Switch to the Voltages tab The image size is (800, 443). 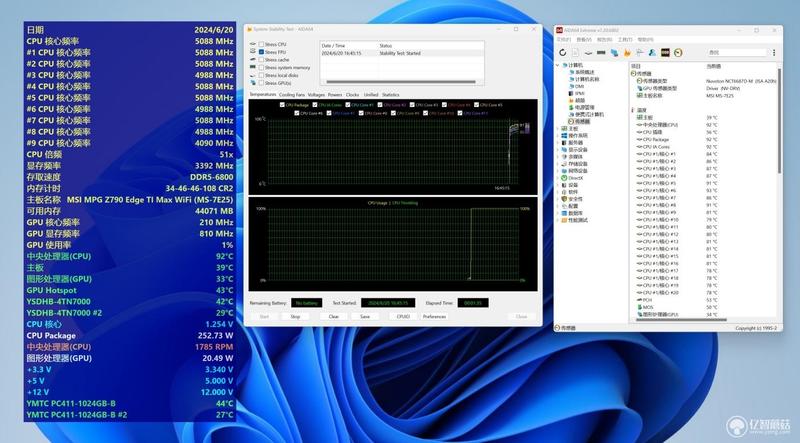[316, 95]
